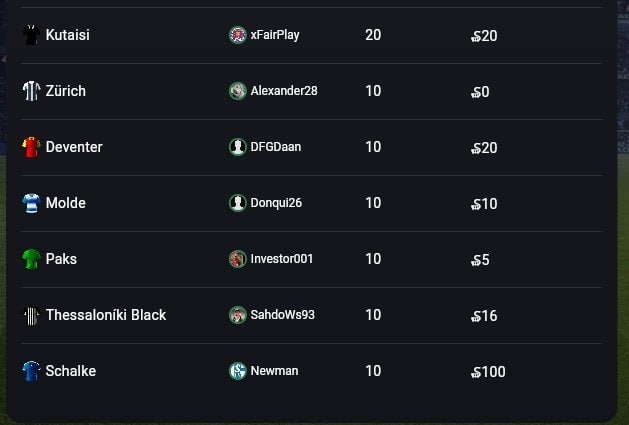Open manager profile Donqui26

276,203
